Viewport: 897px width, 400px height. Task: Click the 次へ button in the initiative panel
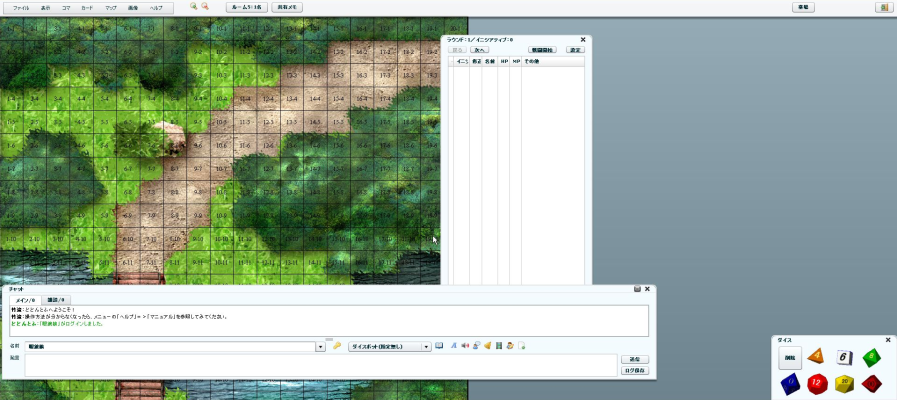[x=479, y=50]
